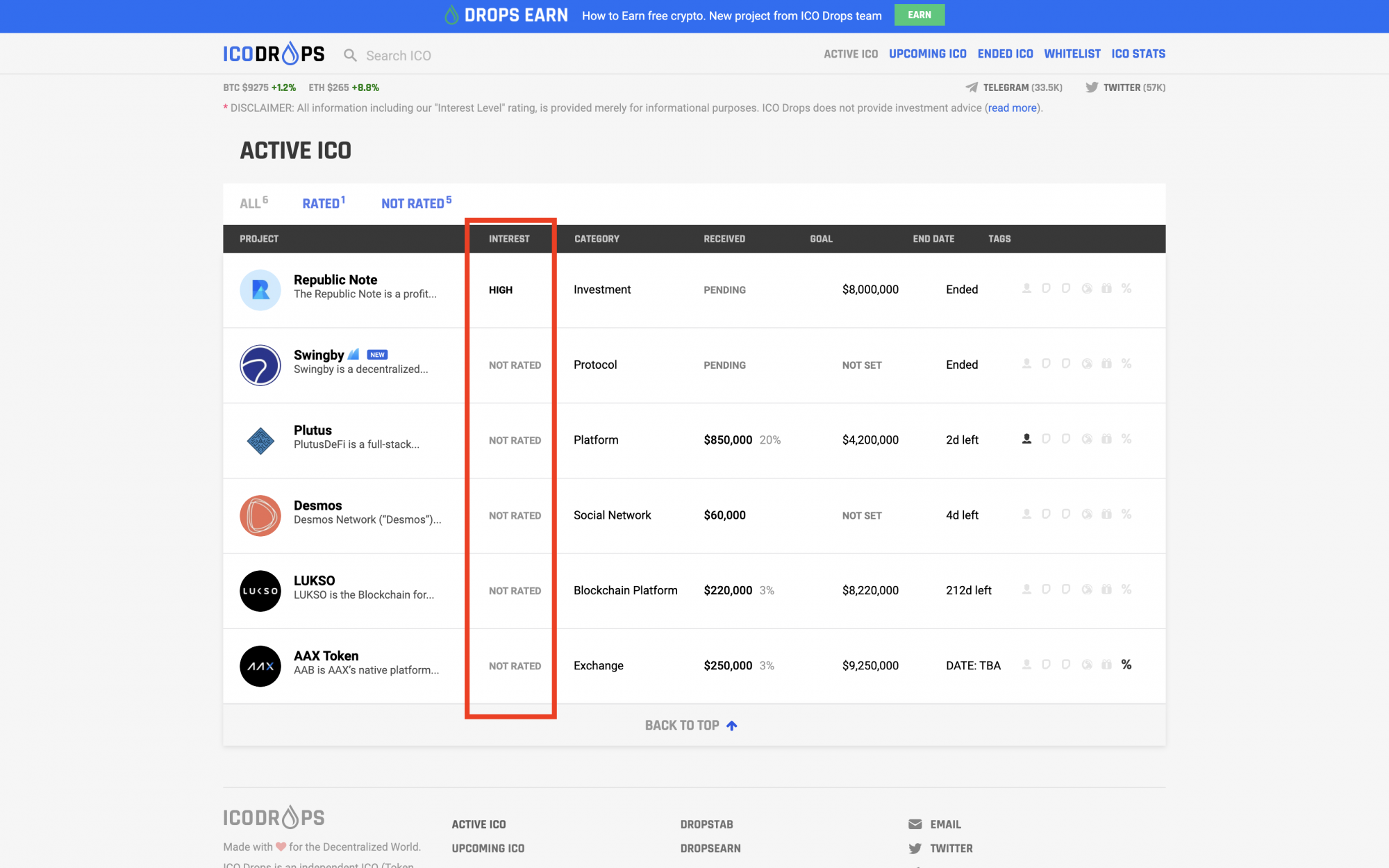Open the Swingby project name
The height and width of the screenshot is (868, 1389).
click(319, 355)
